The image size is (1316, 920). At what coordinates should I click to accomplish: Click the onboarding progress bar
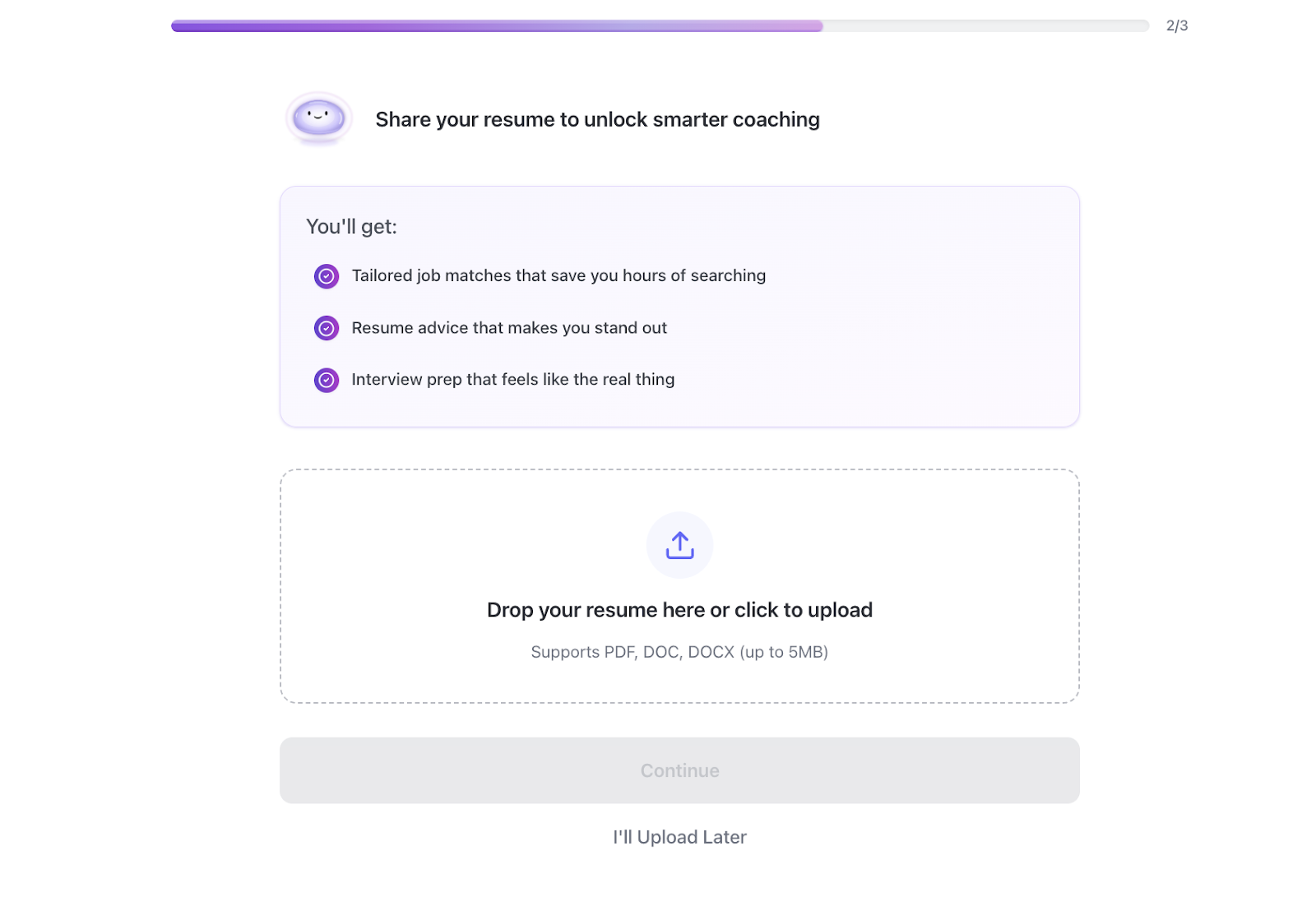click(x=658, y=25)
